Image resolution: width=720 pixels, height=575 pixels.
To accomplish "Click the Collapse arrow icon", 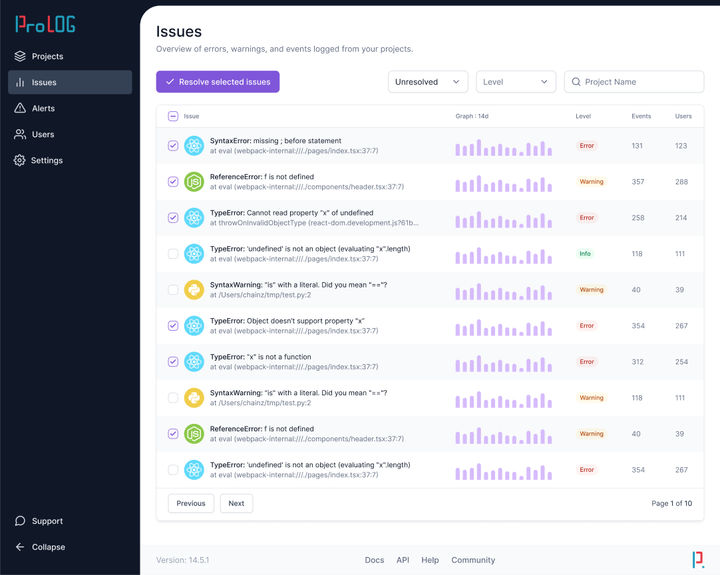I will [20, 547].
